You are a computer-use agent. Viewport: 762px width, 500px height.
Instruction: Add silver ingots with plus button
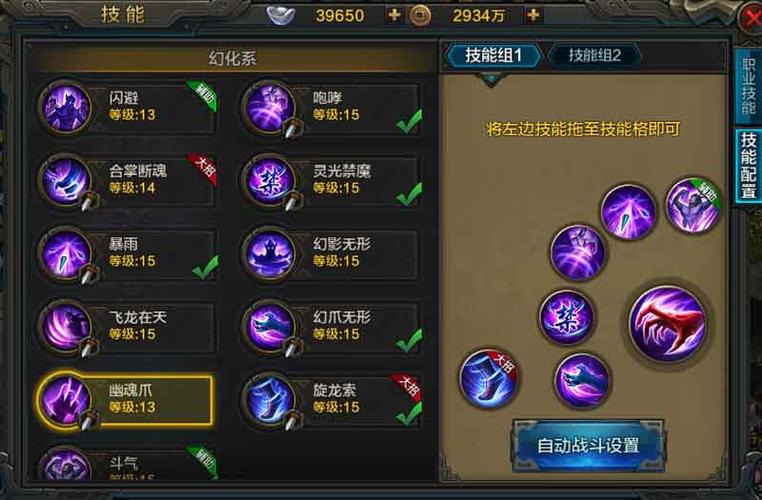click(394, 15)
